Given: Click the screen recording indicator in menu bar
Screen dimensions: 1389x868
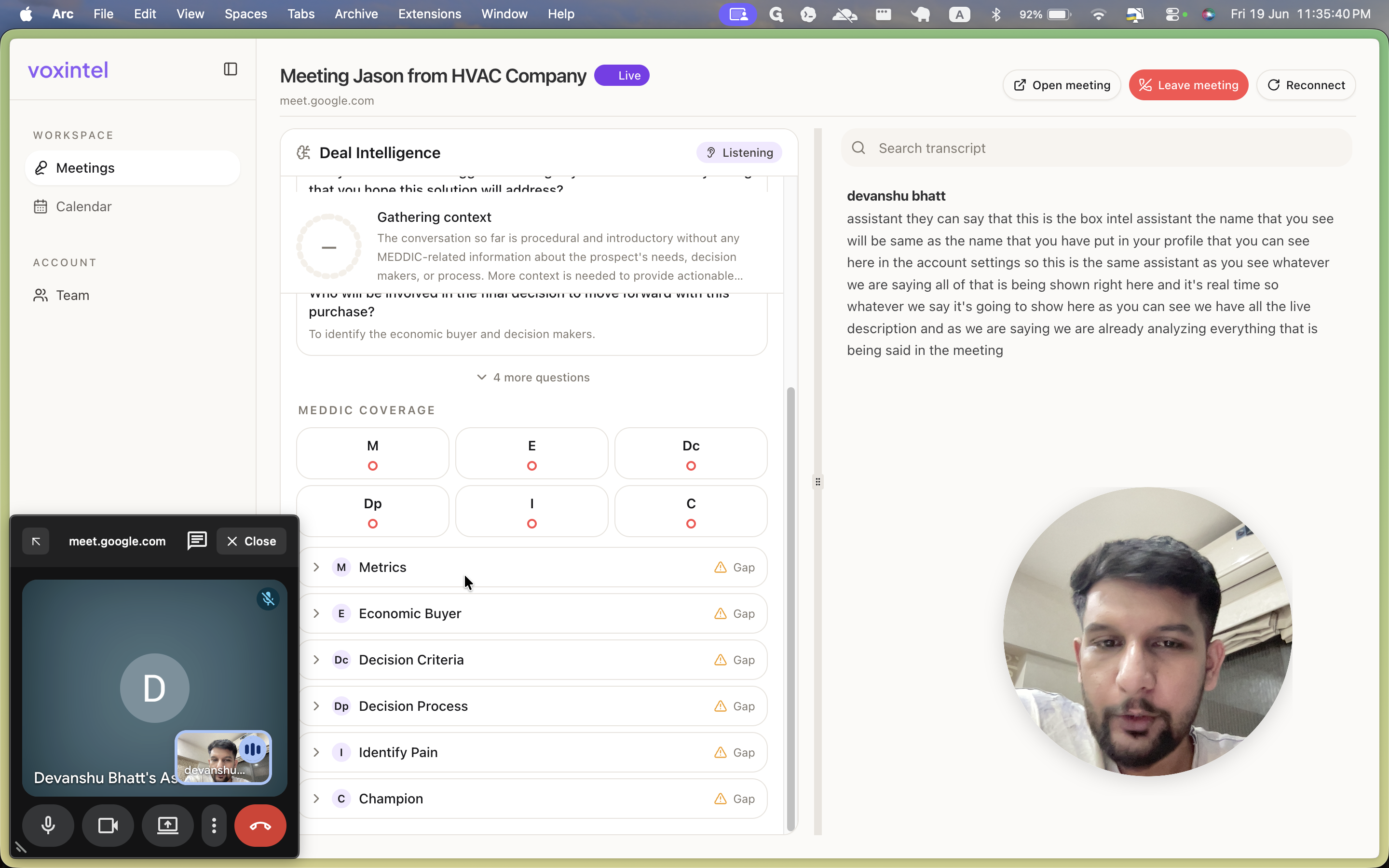Looking at the screenshot, I should pyautogui.click(x=738, y=14).
